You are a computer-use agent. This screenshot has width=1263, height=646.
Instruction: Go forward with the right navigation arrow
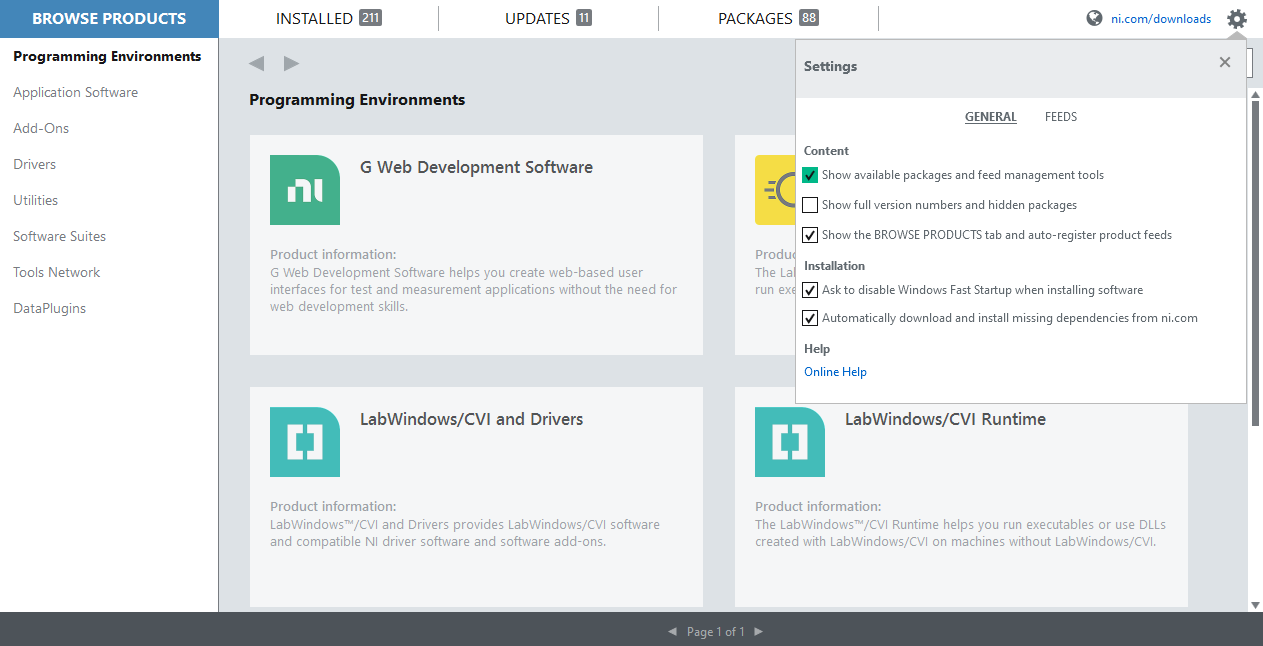[291, 64]
